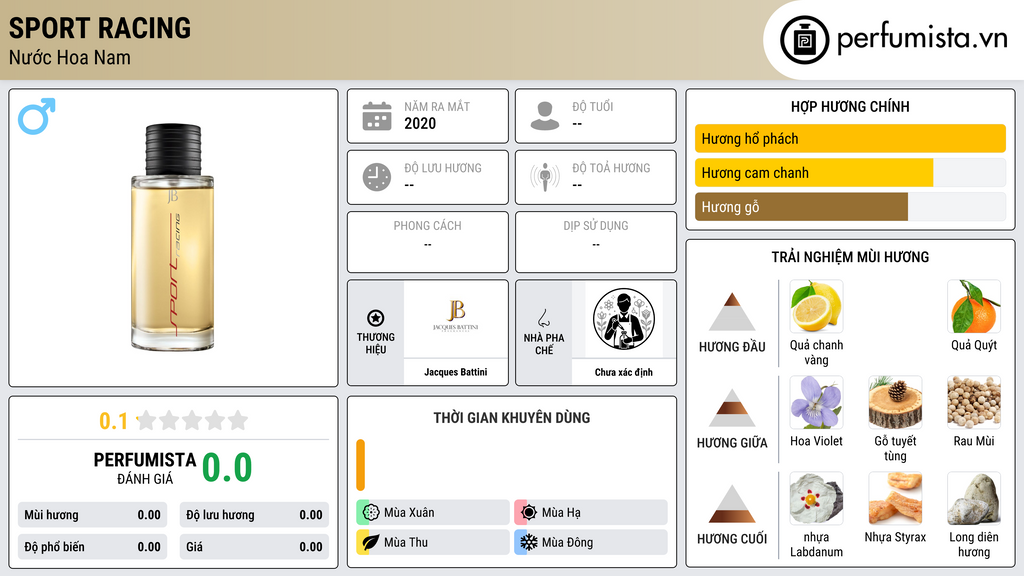The image size is (1024, 576).
Task: Select the Quả Quýt mandarin note image
Action: tap(974, 307)
